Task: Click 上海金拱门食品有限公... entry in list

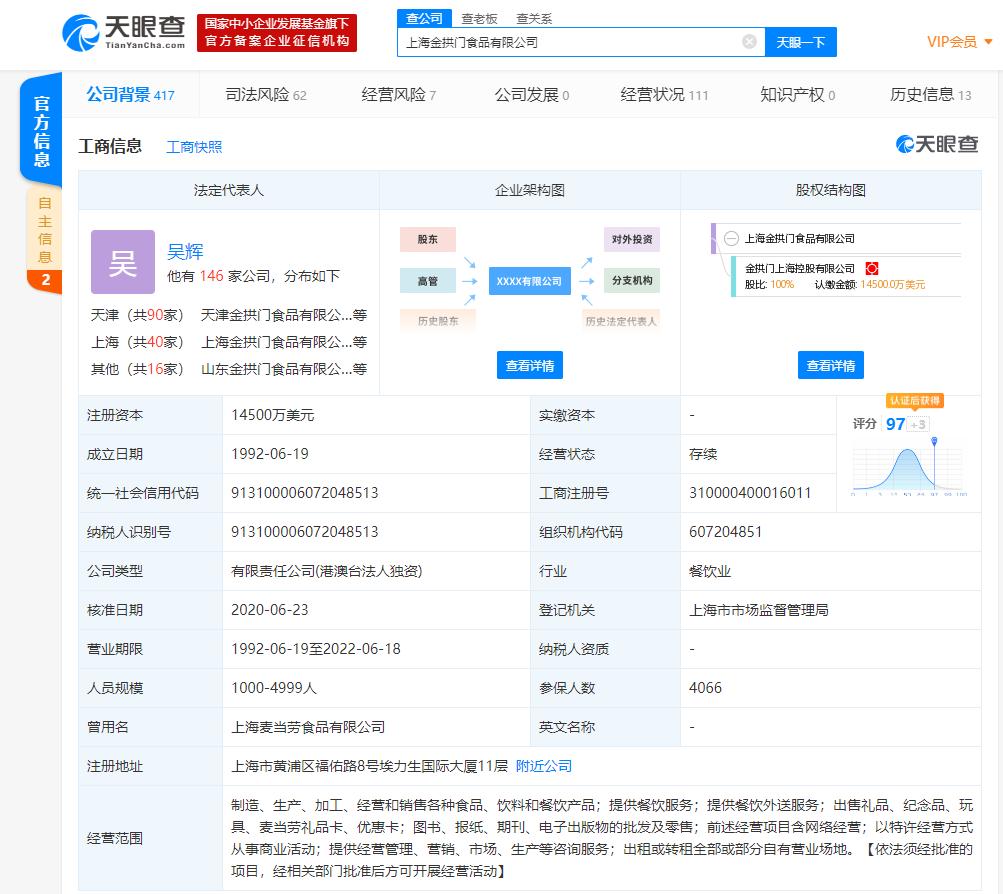Action: 283,342
